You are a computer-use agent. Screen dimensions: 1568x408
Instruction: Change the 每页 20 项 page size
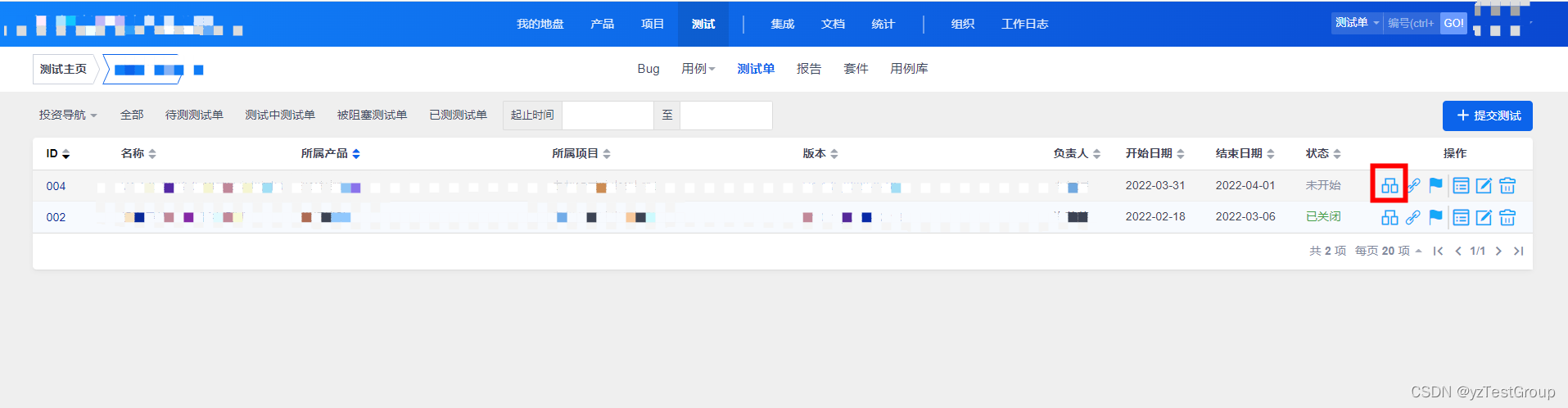pyautogui.click(x=1388, y=251)
